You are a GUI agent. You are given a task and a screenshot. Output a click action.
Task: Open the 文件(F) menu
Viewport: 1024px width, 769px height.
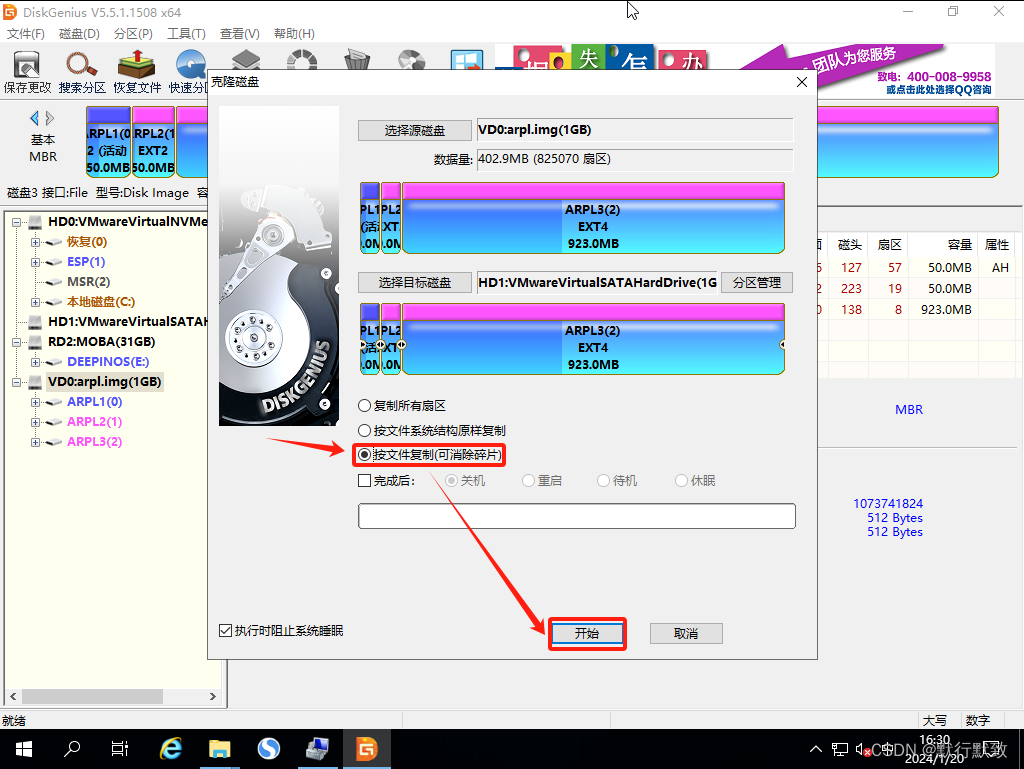(25, 33)
